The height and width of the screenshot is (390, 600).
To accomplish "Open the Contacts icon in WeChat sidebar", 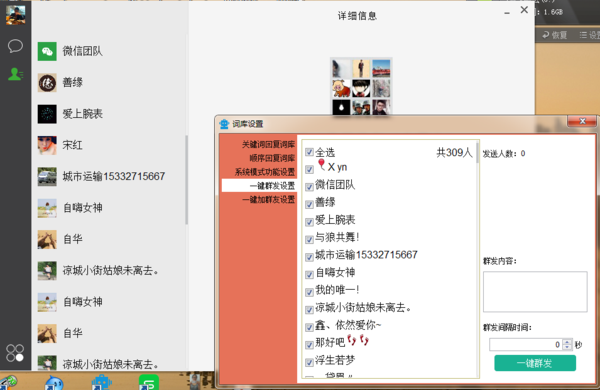I will [15, 74].
